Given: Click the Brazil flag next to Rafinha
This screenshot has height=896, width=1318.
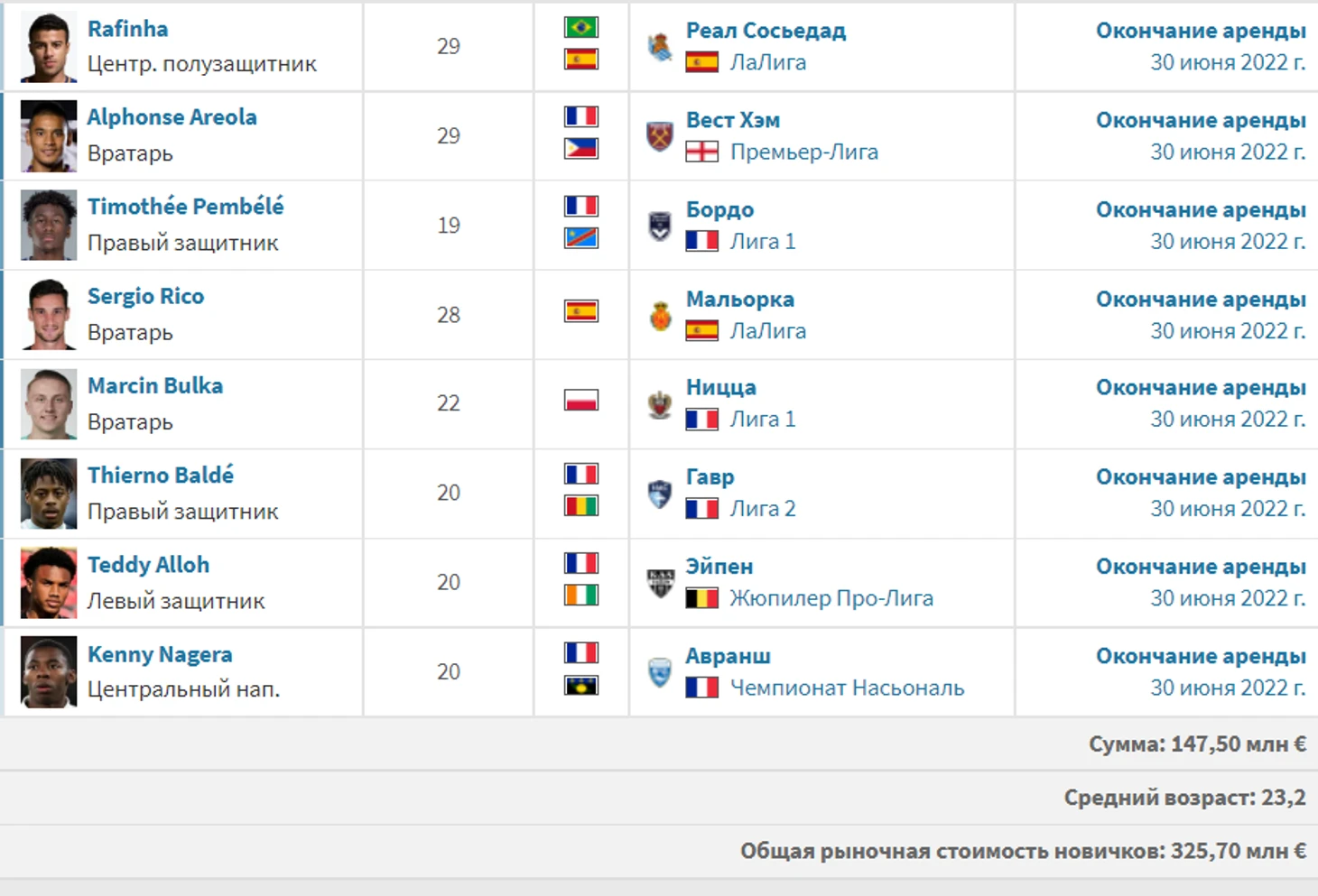Looking at the screenshot, I should click(x=581, y=27).
